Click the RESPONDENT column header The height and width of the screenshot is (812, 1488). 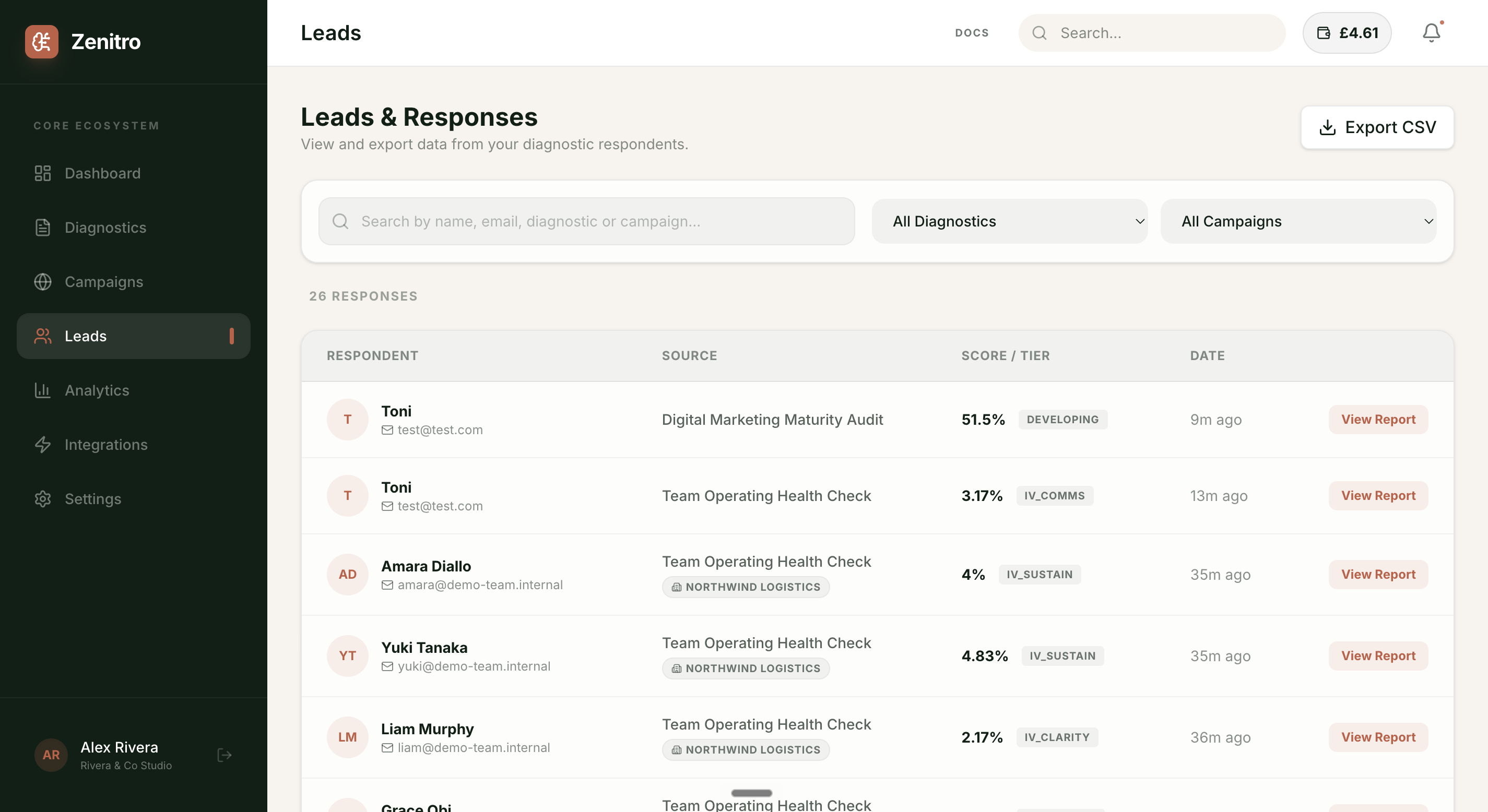coord(373,356)
